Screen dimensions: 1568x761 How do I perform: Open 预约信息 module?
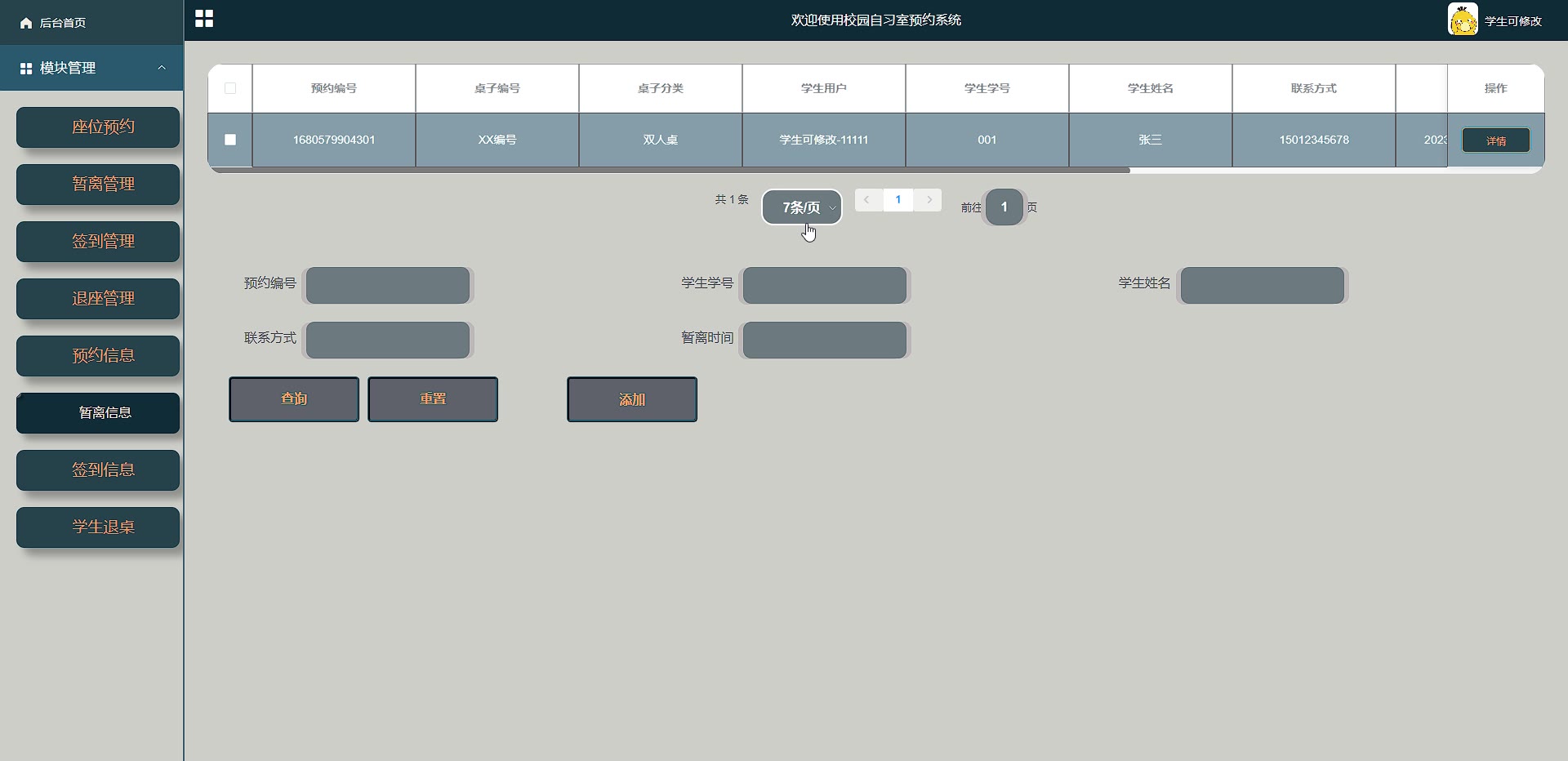(98, 356)
